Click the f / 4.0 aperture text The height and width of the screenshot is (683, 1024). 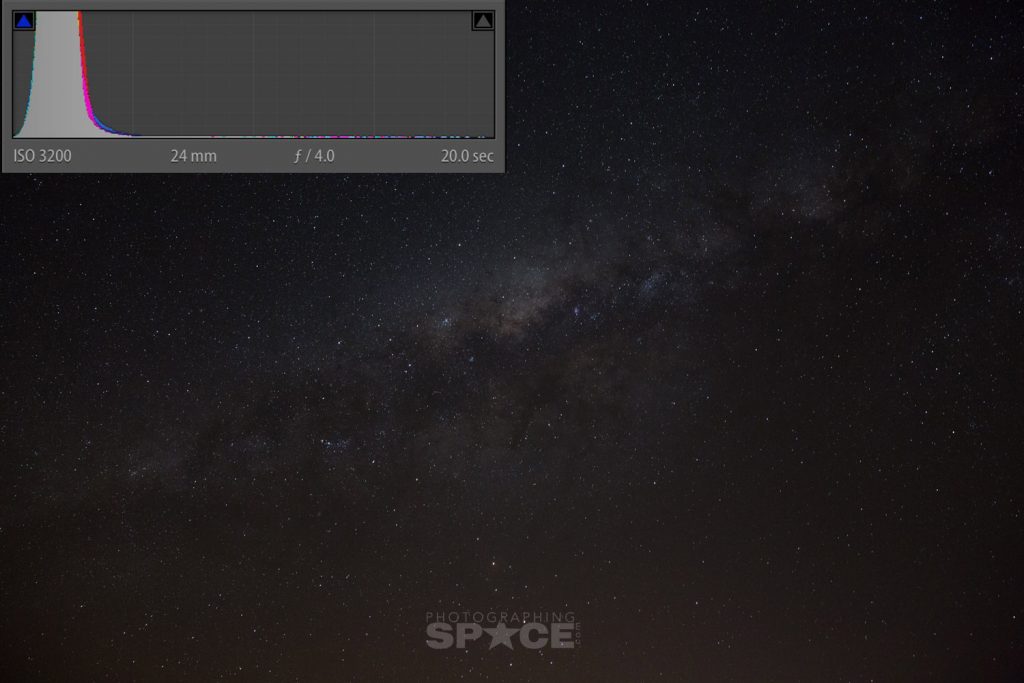pos(314,156)
